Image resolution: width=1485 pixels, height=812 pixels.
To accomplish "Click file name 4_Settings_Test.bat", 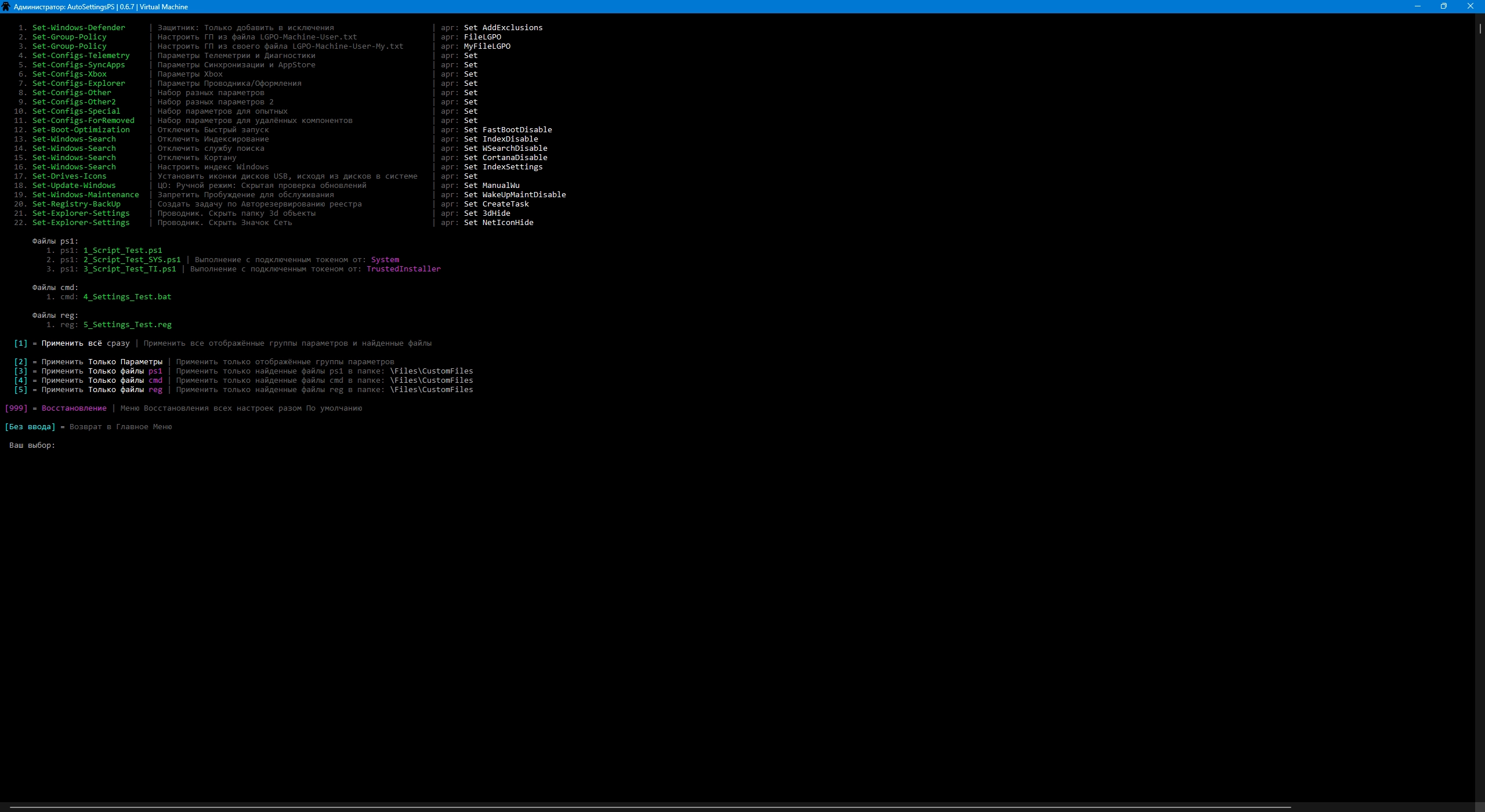I will click(x=128, y=297).
